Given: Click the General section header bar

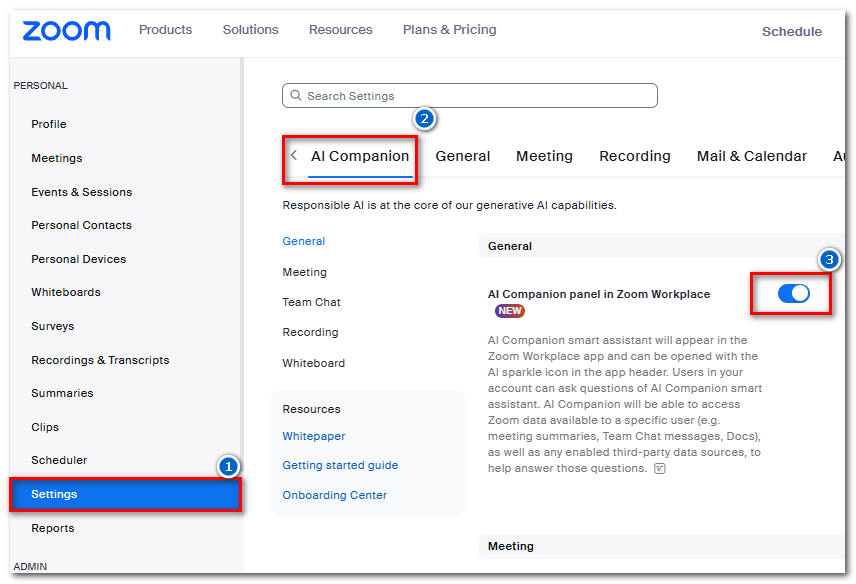Looking at the screenshot, I should pos(661,246).
